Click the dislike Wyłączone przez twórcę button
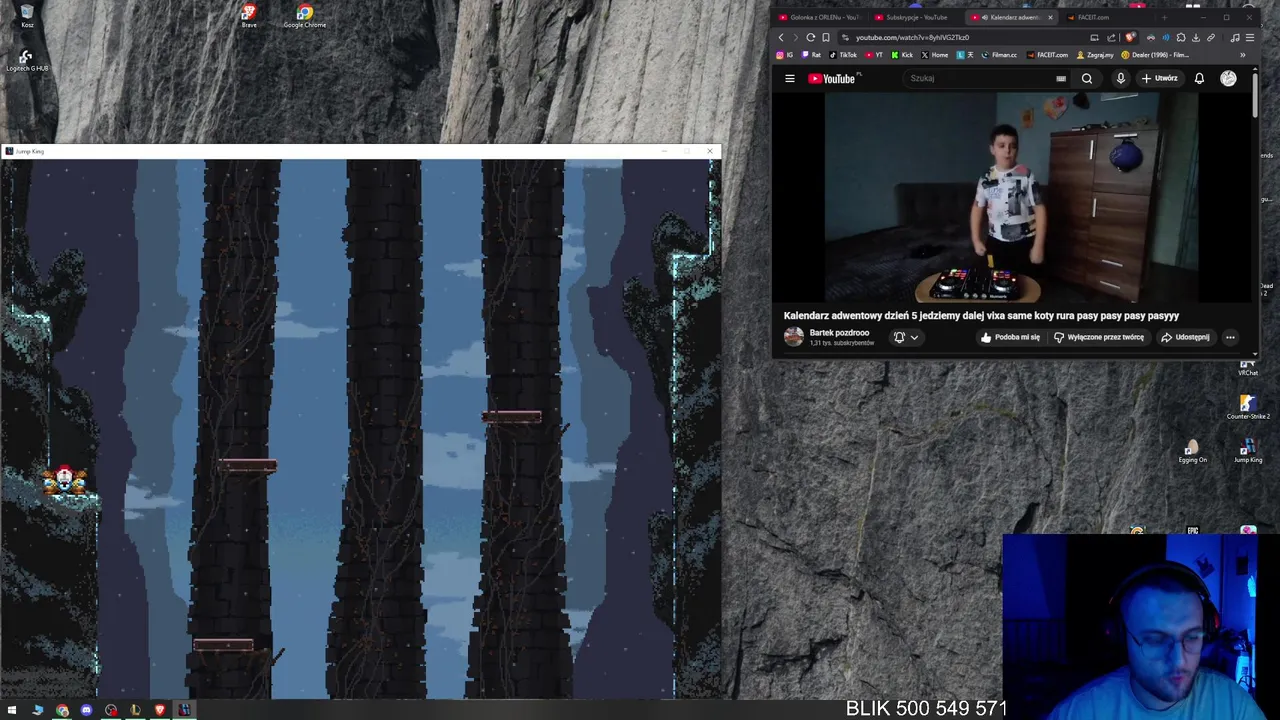This screenshot has height=720, width=1280. pyautogui.click(x=1098, y=337)
